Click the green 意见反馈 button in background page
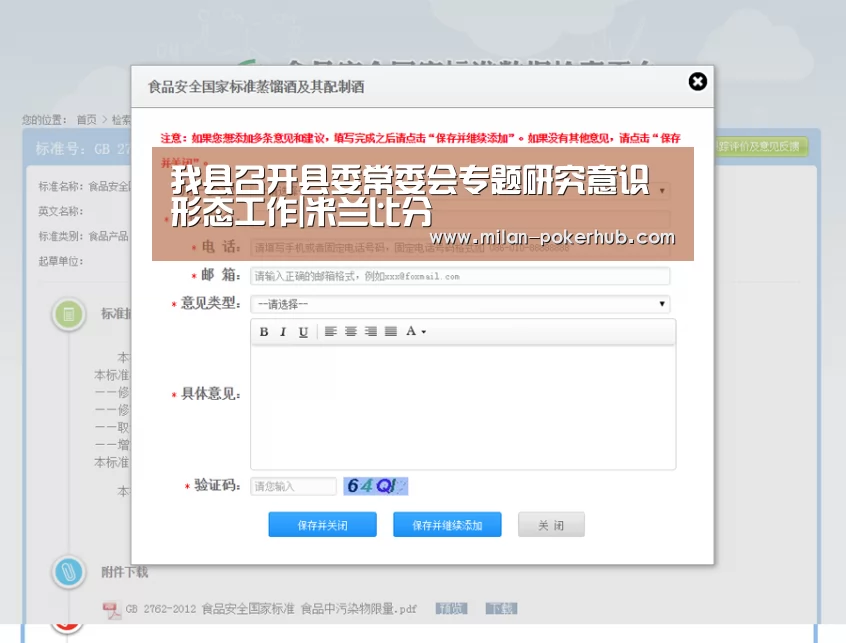 tap(760, 146)
